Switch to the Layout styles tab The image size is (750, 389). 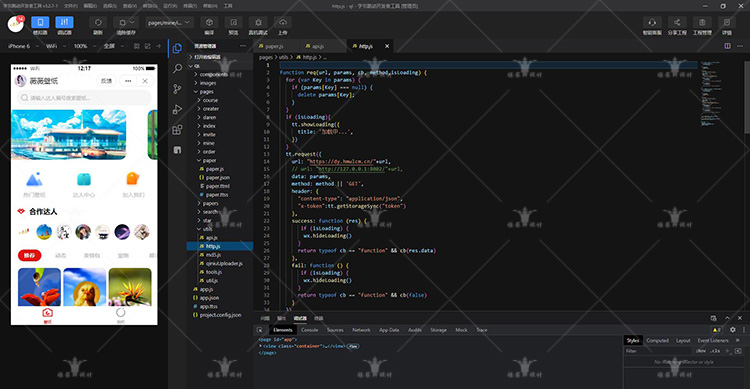click(x=683, y=340)
